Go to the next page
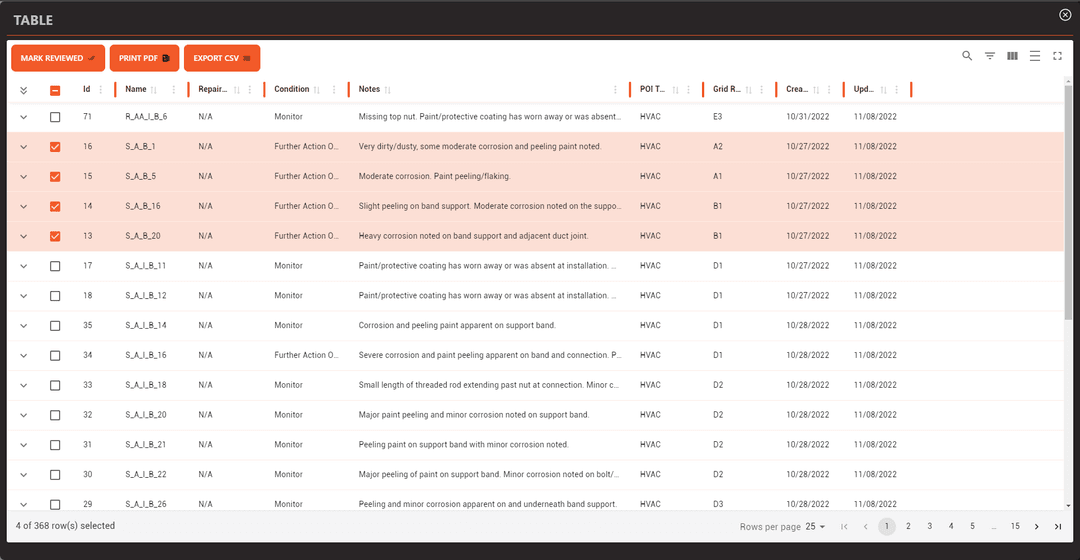1080x560 pixels. click(x=1036, y=526)
